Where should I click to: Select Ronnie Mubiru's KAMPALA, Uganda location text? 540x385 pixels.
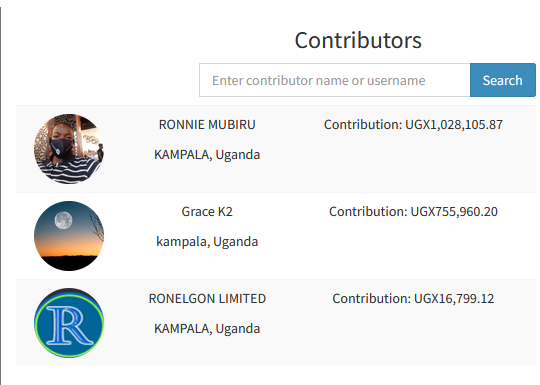(x=207, y=155)
